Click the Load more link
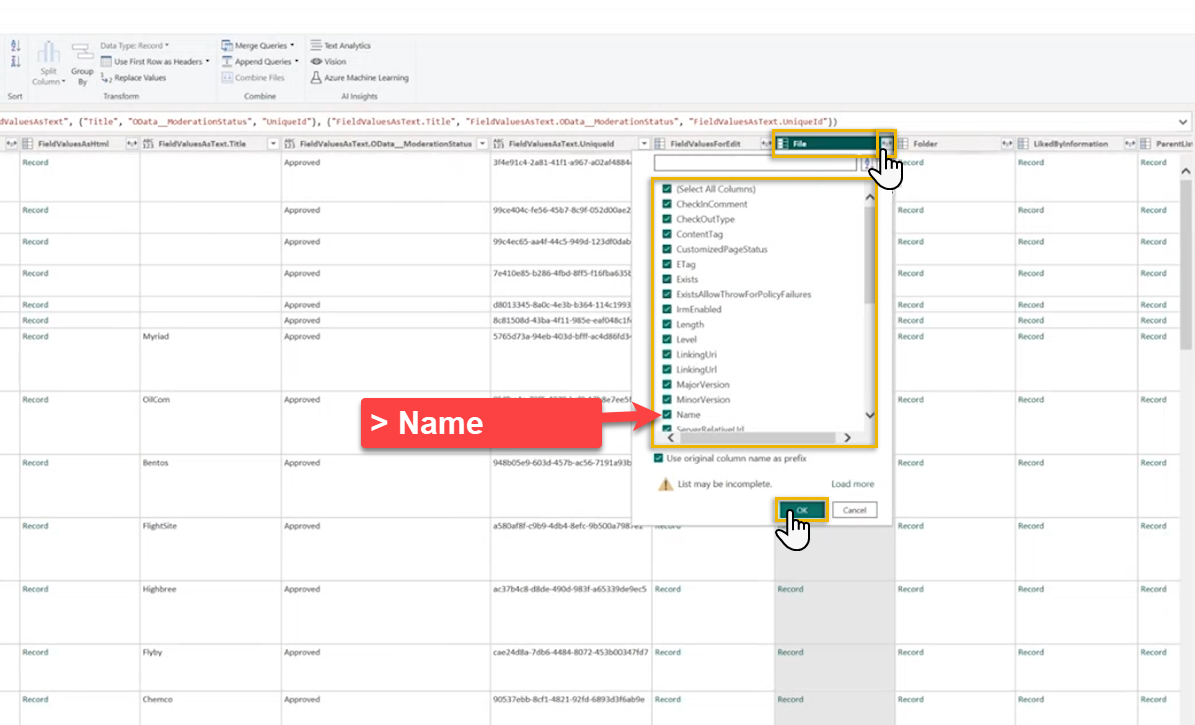The width and height of the screenshot is (1195, 725). (x=852, y=484)
